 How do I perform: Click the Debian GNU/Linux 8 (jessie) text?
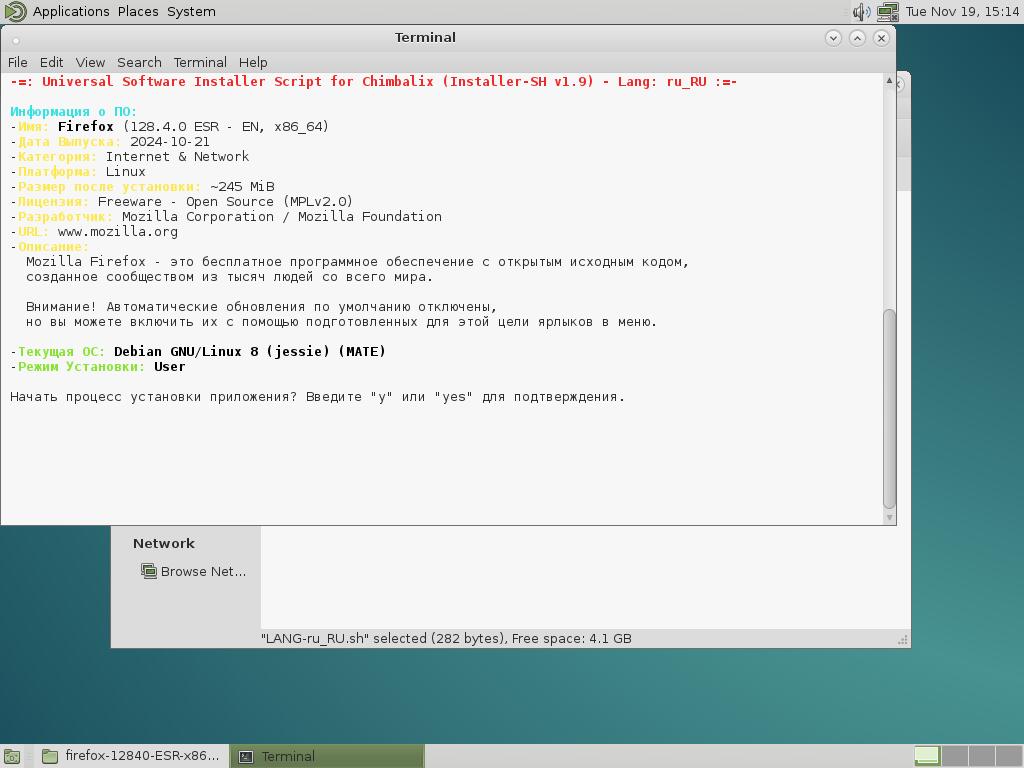click(x=249, y=351)
